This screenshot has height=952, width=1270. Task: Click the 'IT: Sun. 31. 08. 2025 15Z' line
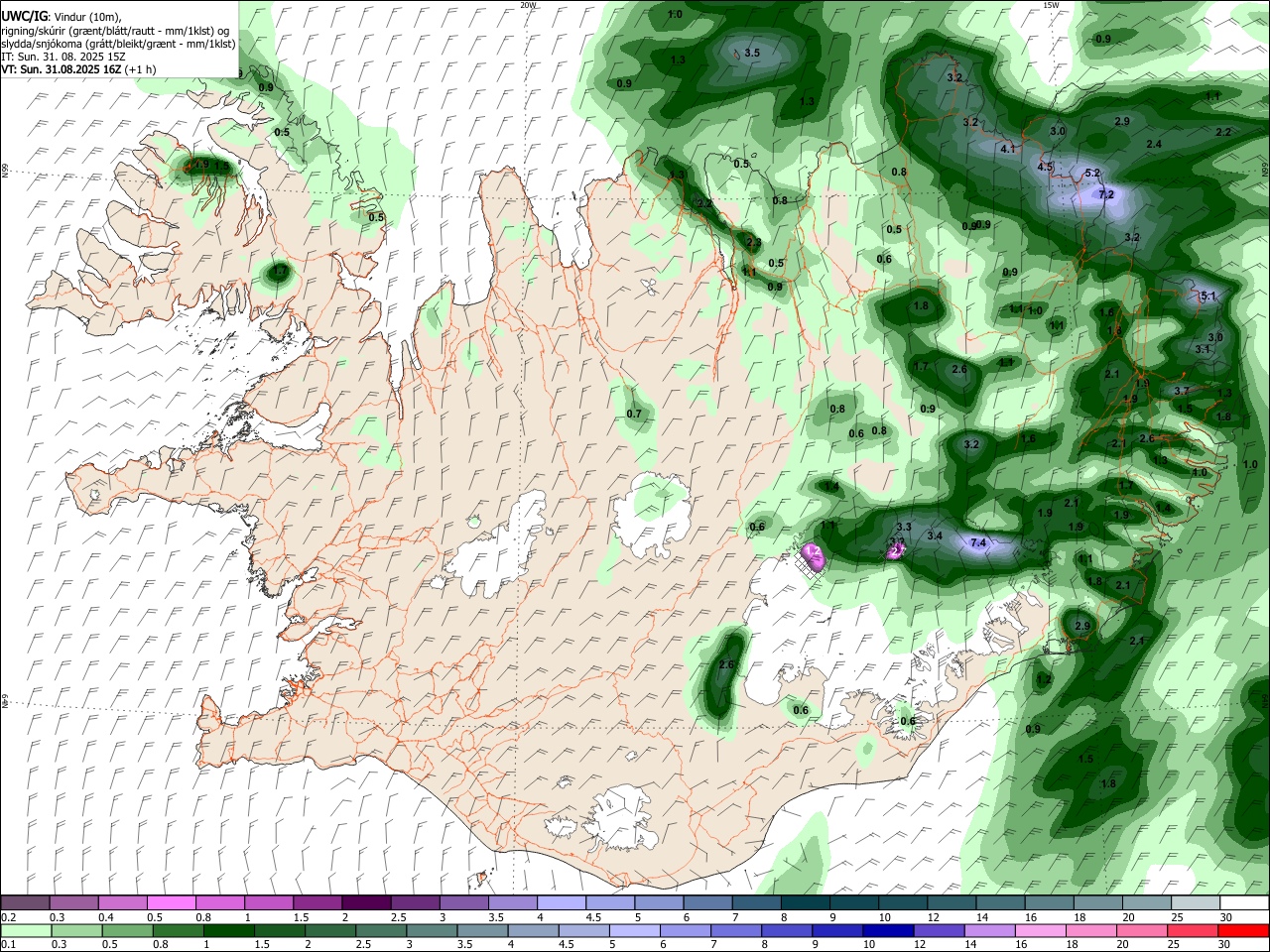click(63, 58)
